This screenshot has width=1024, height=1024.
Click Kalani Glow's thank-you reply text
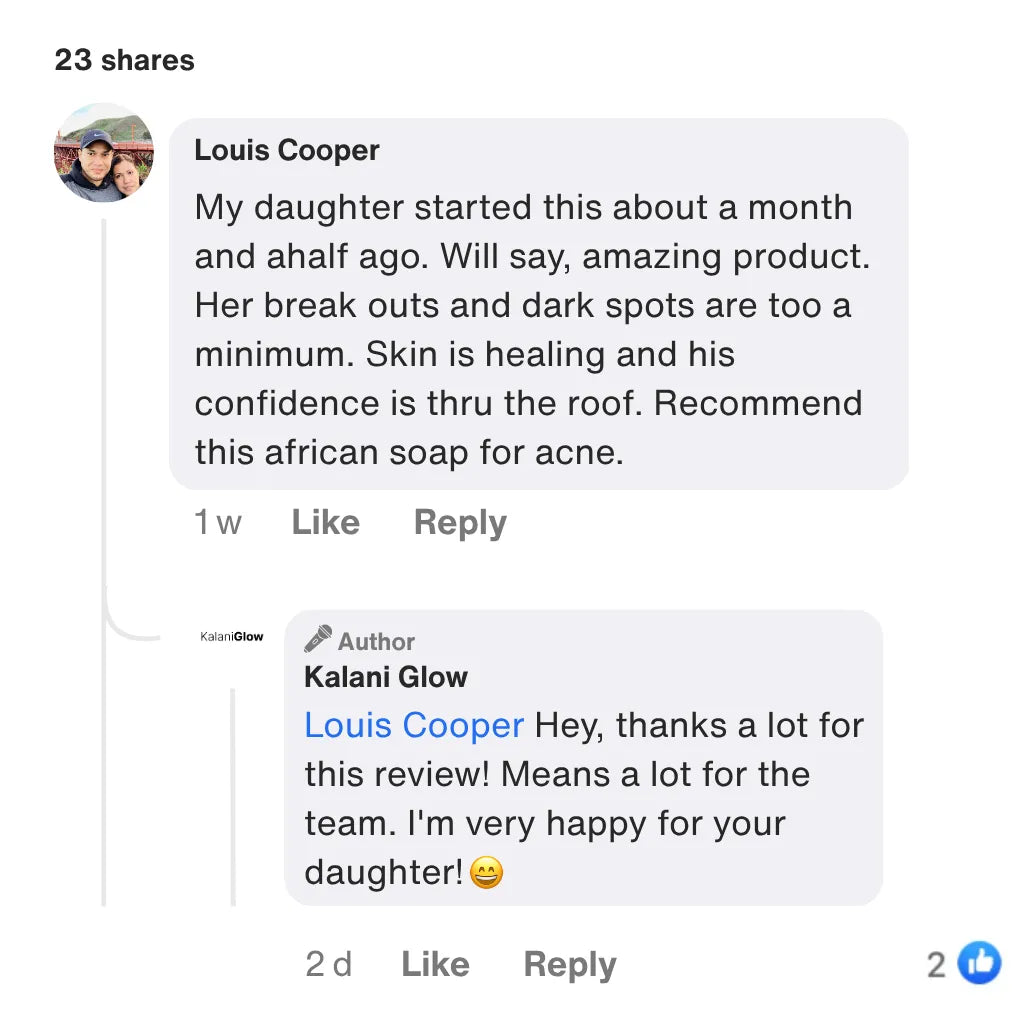tap(583, 798)
